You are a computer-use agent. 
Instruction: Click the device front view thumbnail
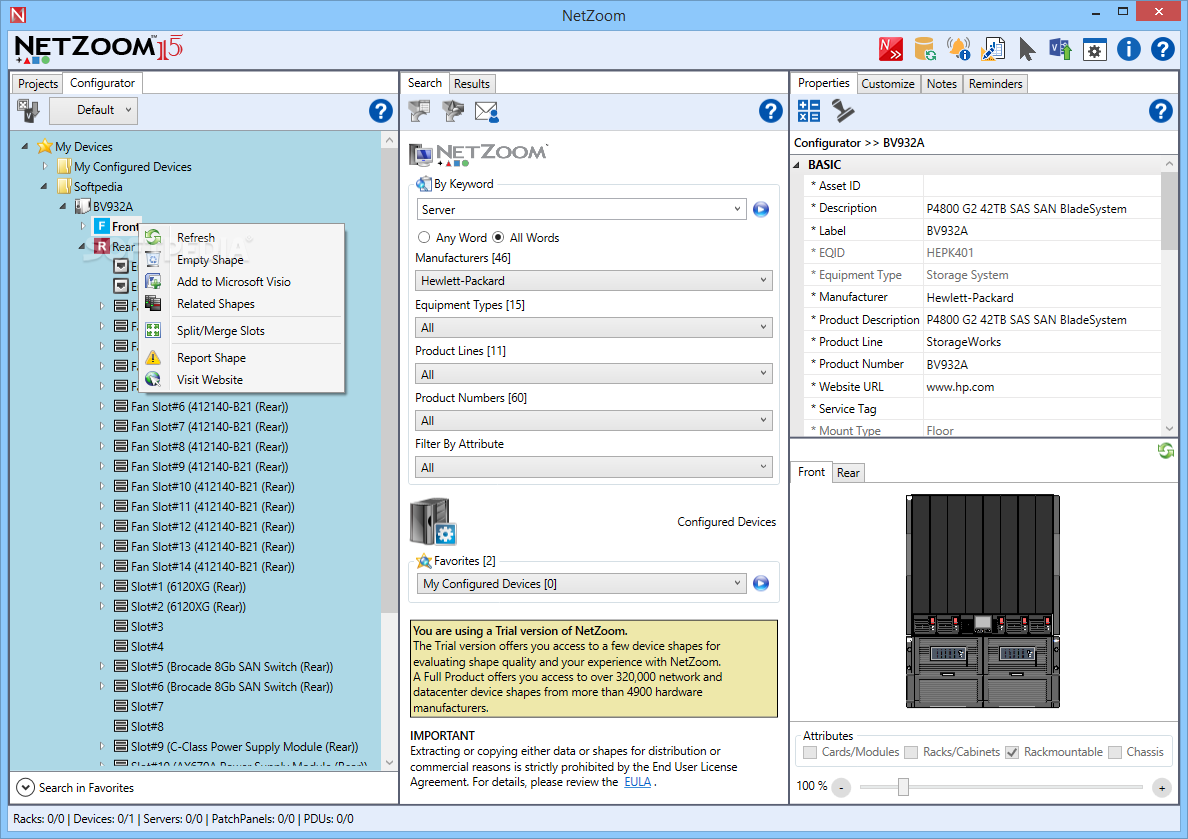pos(983,601)
